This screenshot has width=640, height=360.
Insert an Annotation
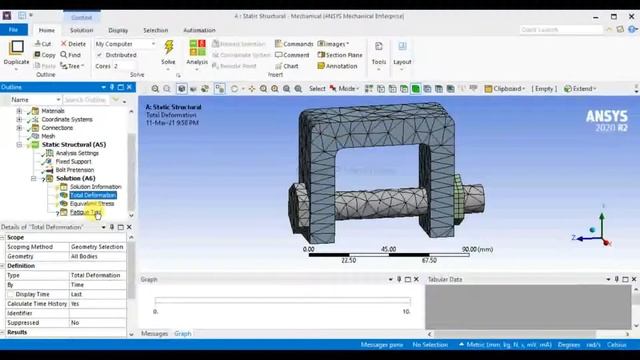[x=338, y=66]
